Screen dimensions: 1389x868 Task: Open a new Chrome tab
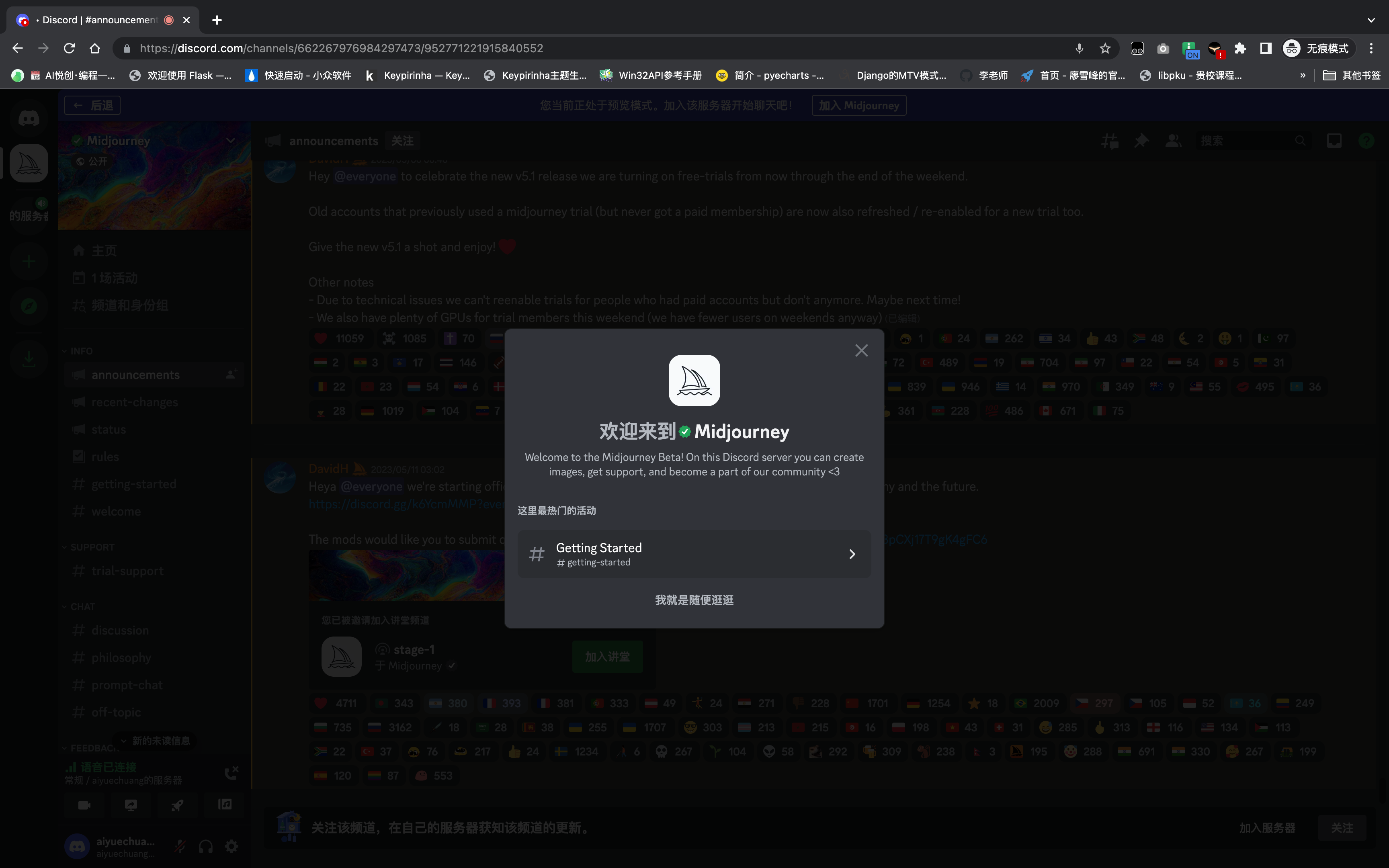click(x=216, y=20)
